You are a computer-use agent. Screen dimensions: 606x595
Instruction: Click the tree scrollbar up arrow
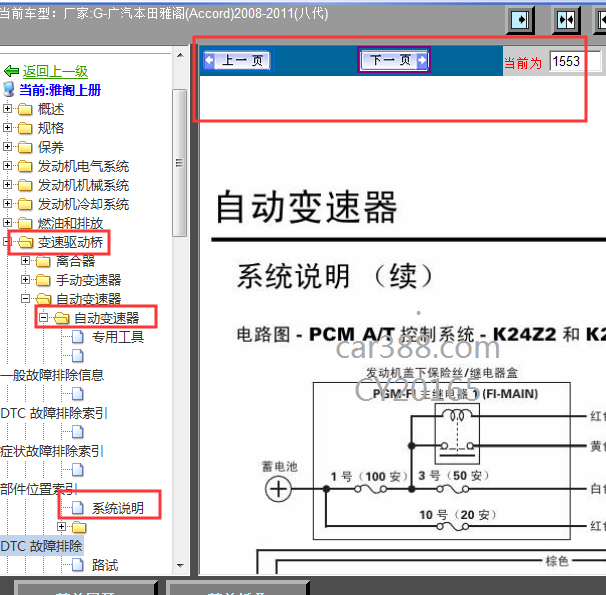pyautogui.click(x=180, y=55)
